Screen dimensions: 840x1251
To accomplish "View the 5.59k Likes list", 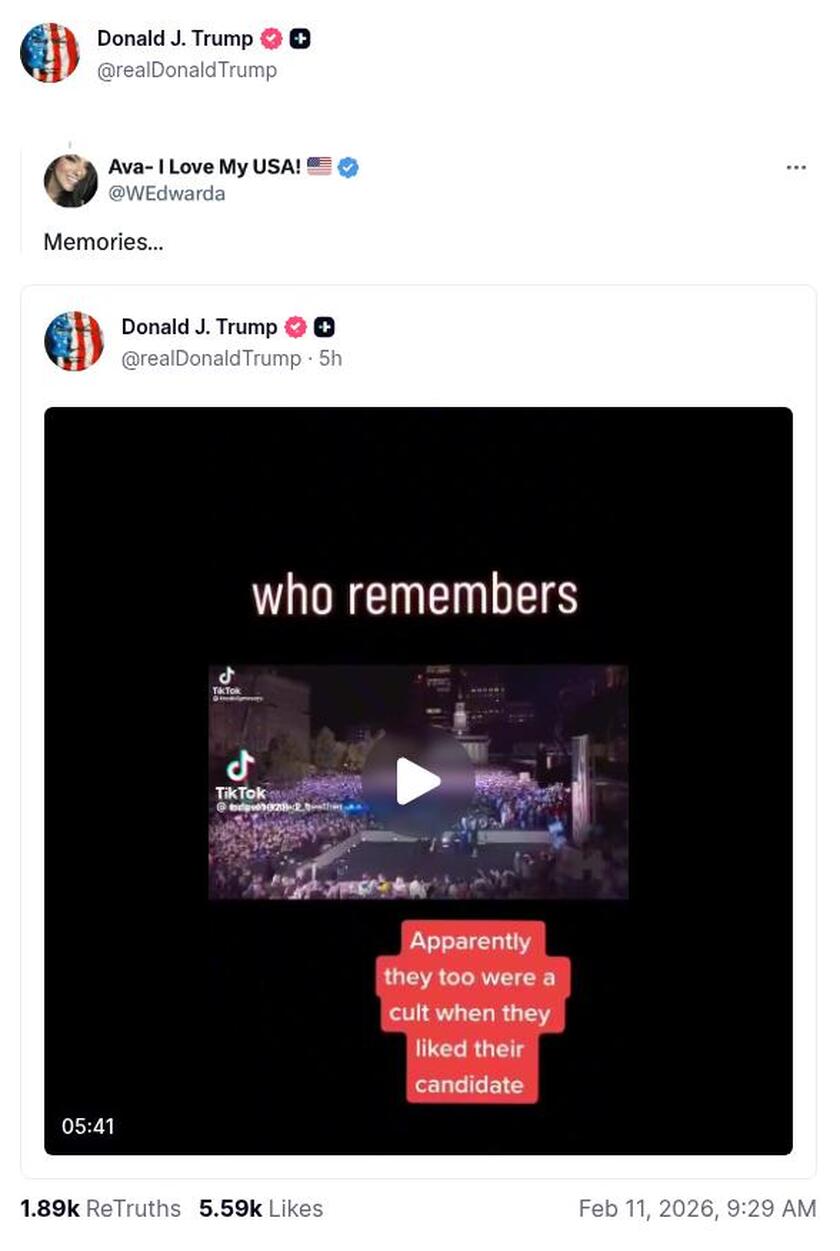I will 261,1209.
